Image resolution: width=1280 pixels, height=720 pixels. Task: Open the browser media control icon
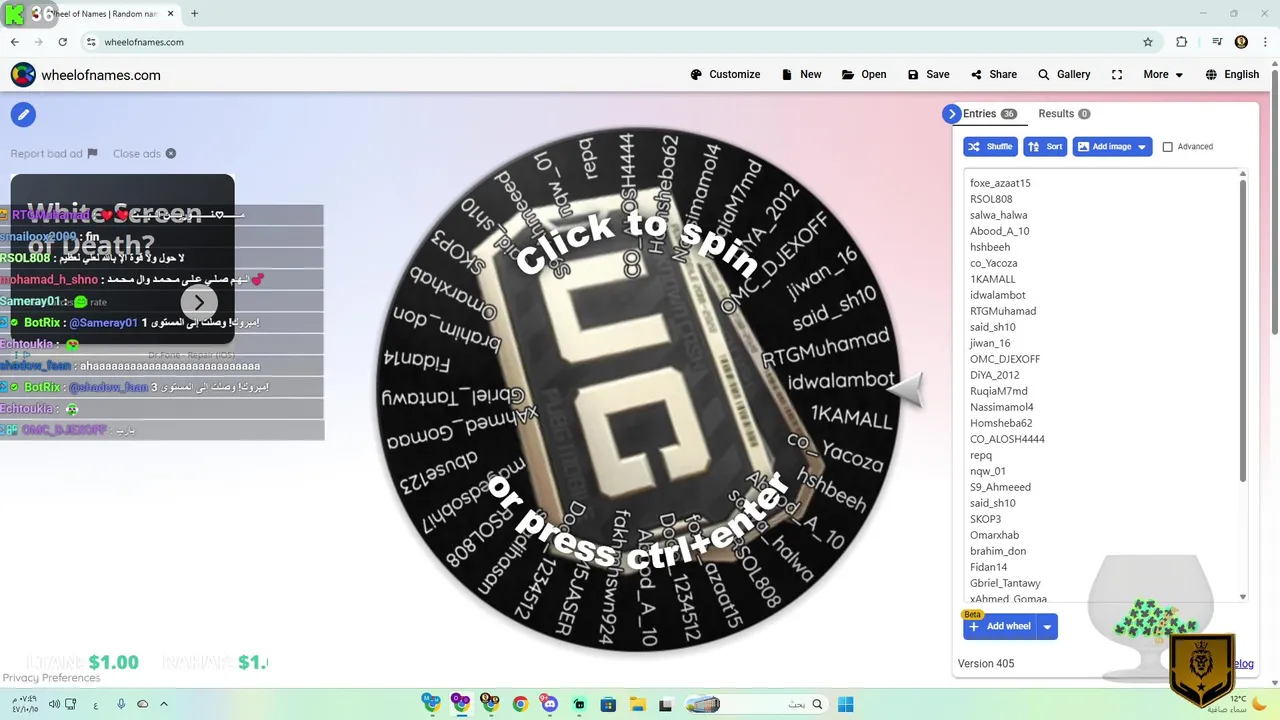[1217, 42]
